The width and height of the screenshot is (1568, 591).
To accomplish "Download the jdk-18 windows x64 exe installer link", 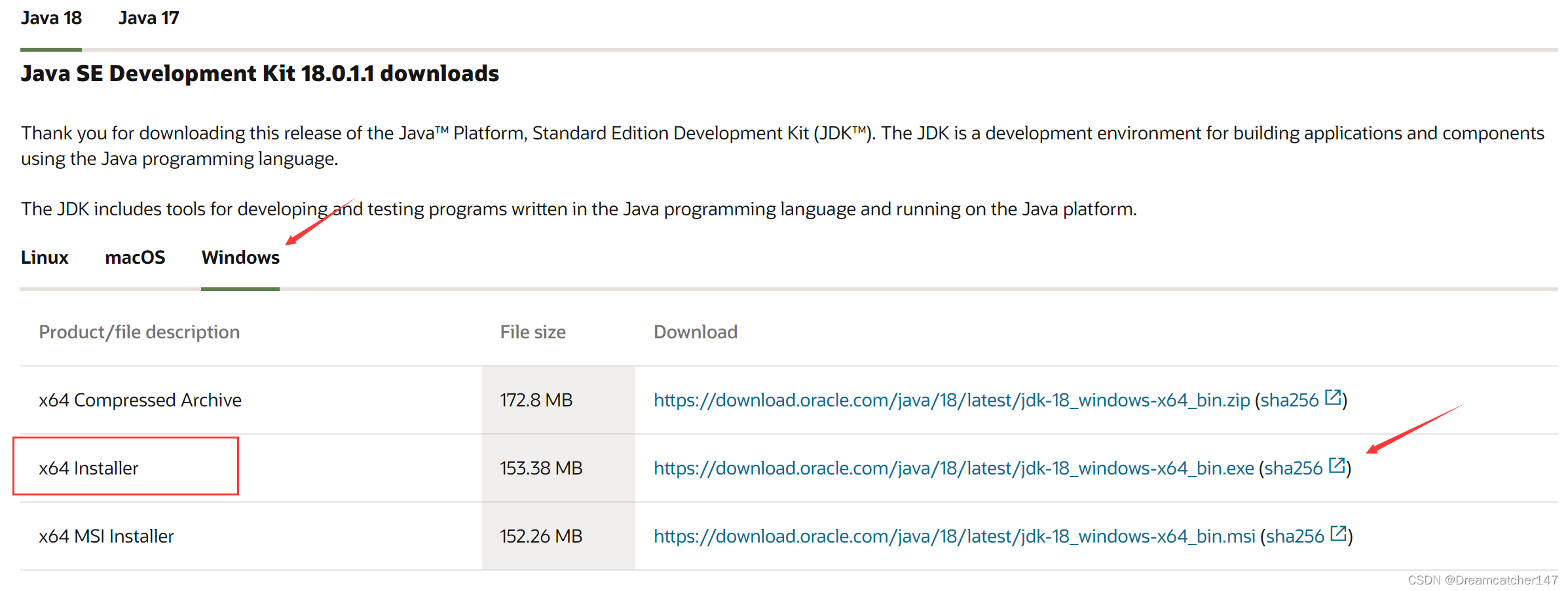I will [954, 468].
